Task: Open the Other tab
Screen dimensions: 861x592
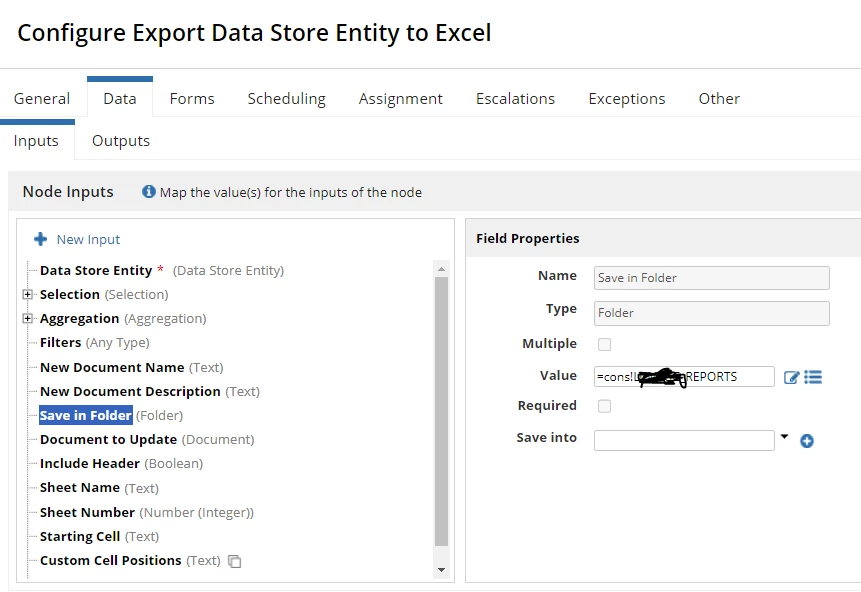Action: (719, 99)
